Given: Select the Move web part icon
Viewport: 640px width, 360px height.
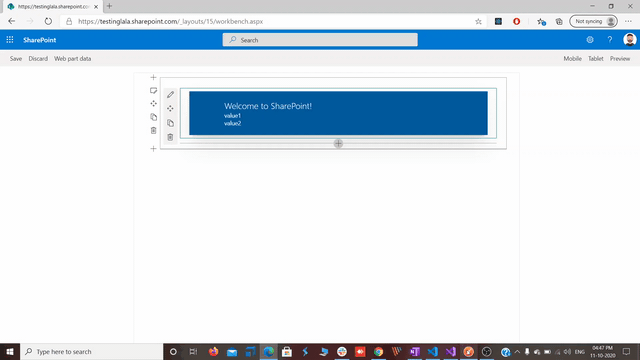Looking at the screenshot, I should pos(170,109).
